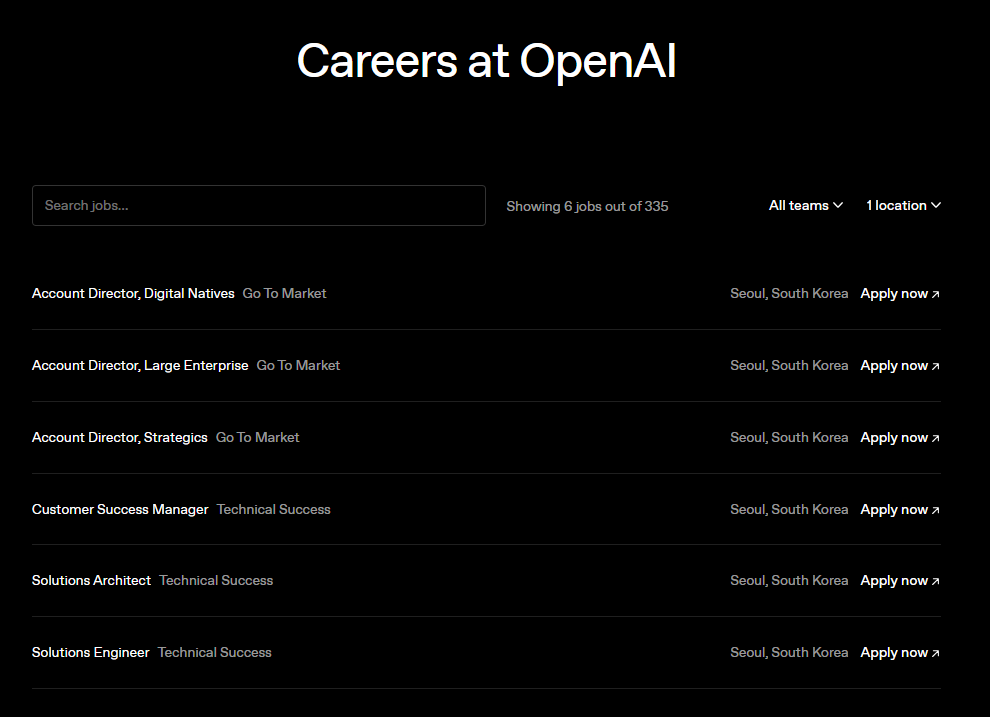The width and height of the screenshot is (990, 717).
Task: Apply now for Solutions Engineer
Action: [900, 652]
